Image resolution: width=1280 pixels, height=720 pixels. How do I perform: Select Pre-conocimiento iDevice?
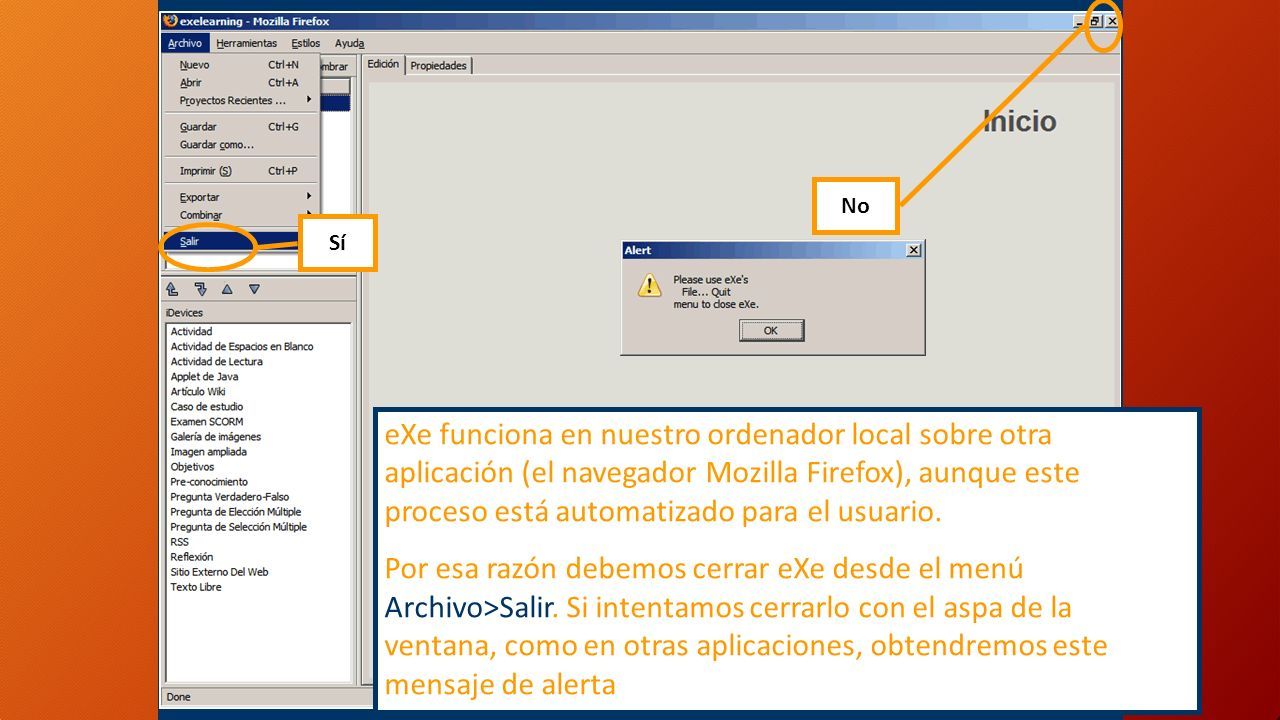(x=209, y=482)
